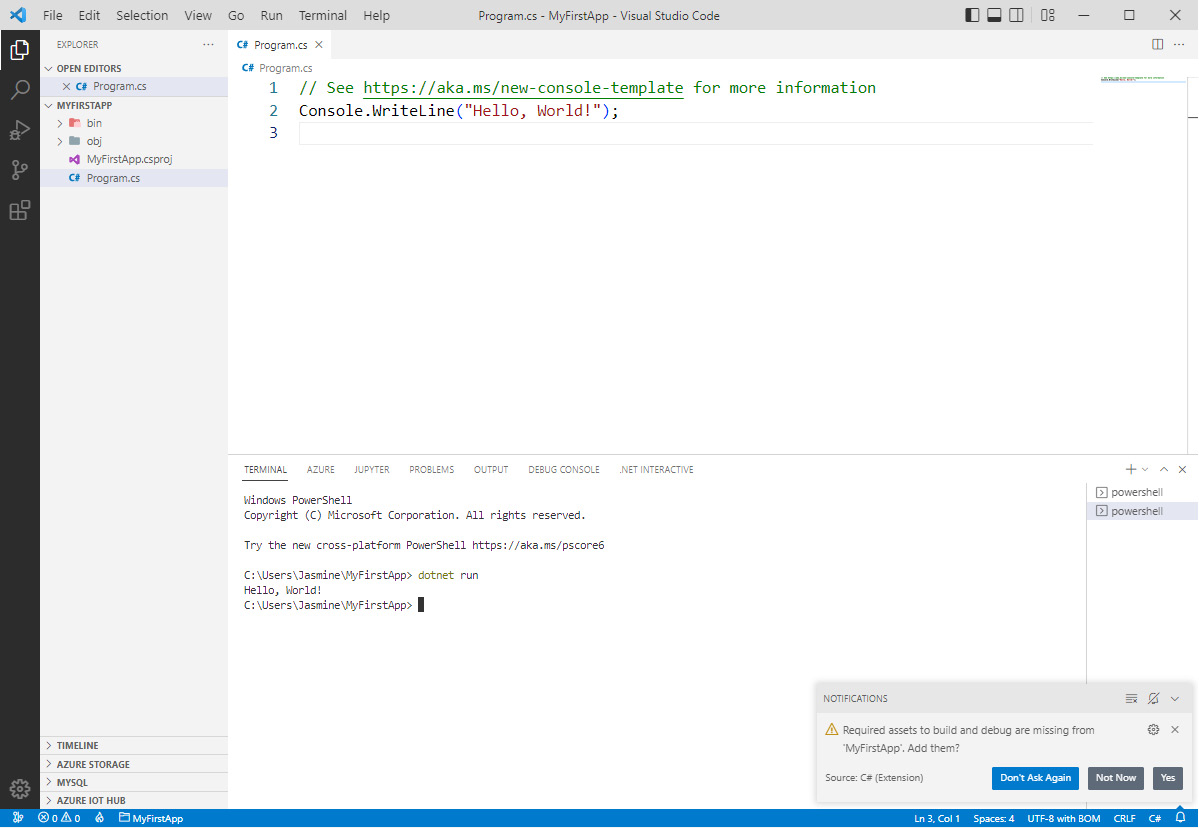
Task: Open the File menu
Action: (53, 15)
